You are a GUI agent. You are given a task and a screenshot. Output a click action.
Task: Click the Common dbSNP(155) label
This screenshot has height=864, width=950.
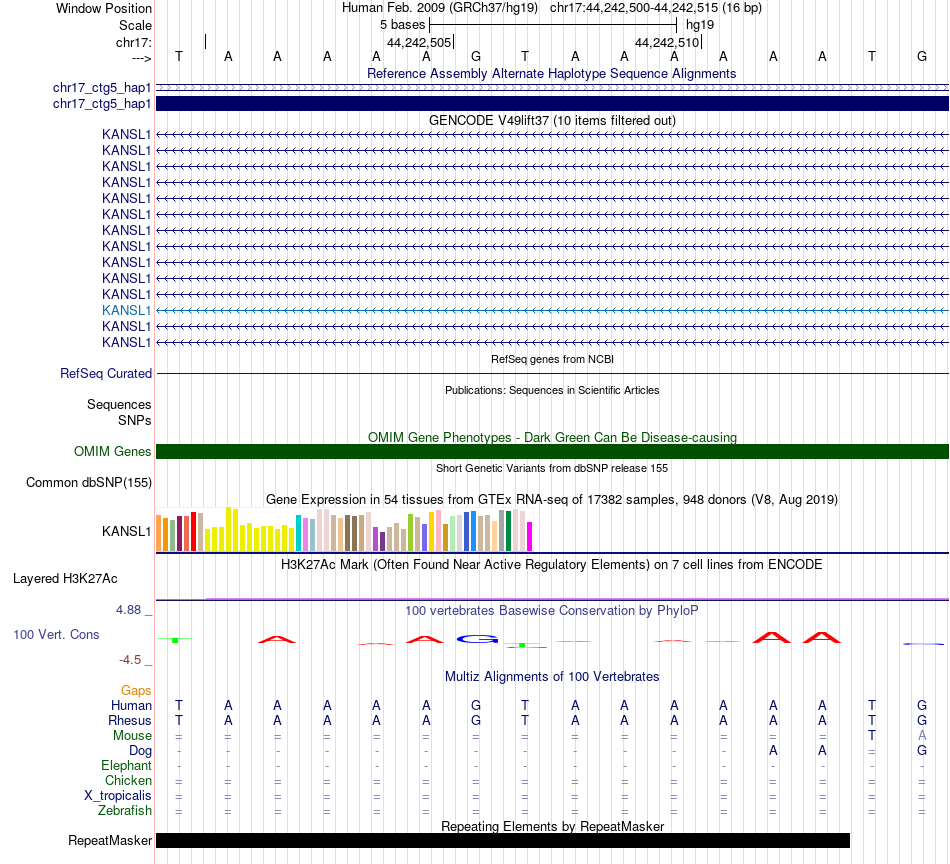[88, 482]
